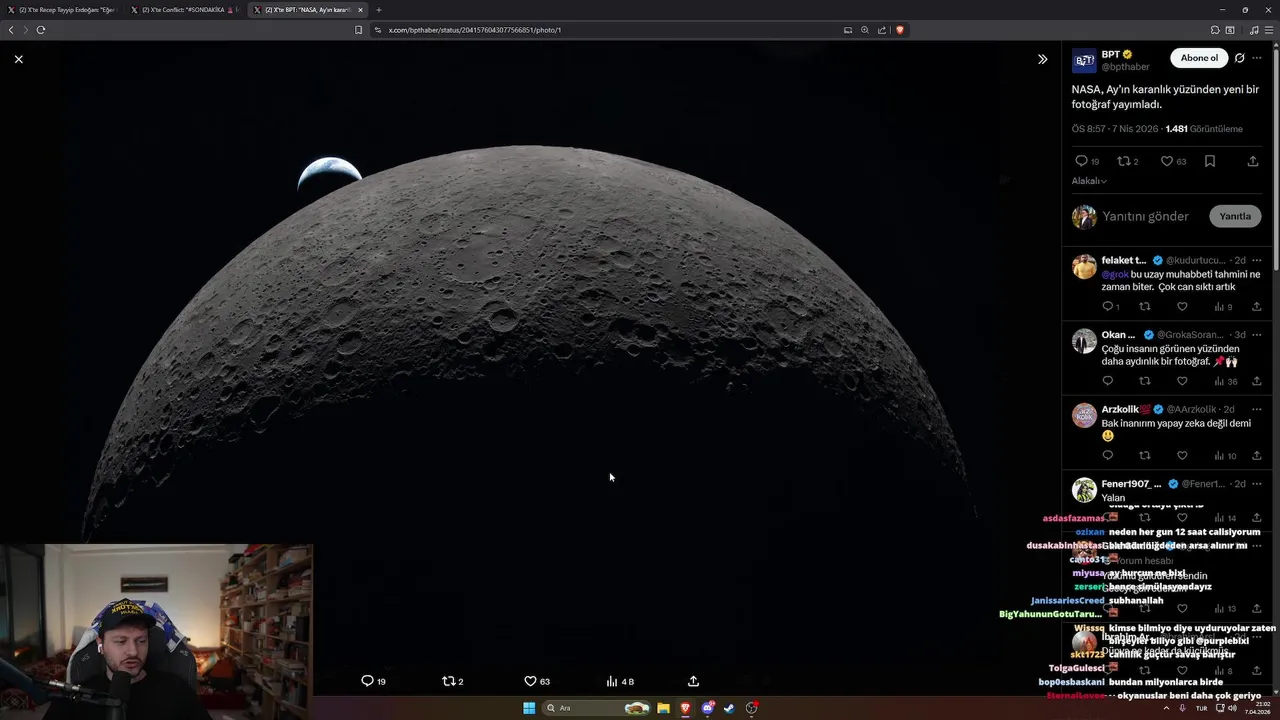Open the three-dot menu on the BPT post

coord(1257,58)
